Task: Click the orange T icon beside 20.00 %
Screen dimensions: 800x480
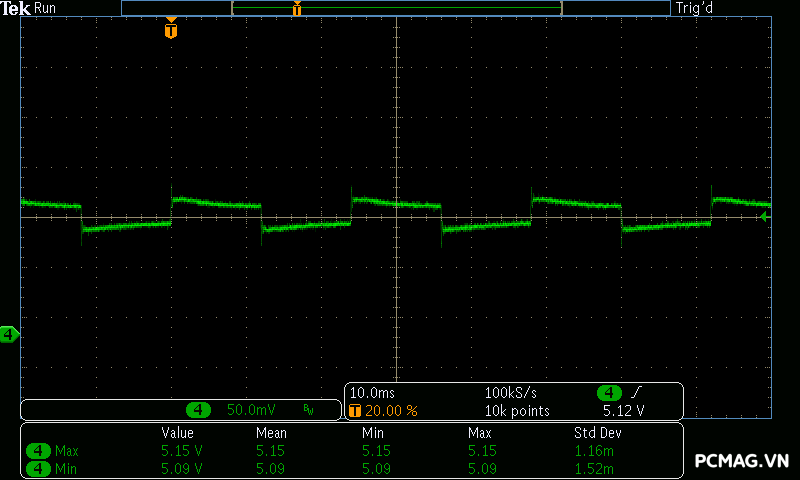Action: [x=354, y=411]
